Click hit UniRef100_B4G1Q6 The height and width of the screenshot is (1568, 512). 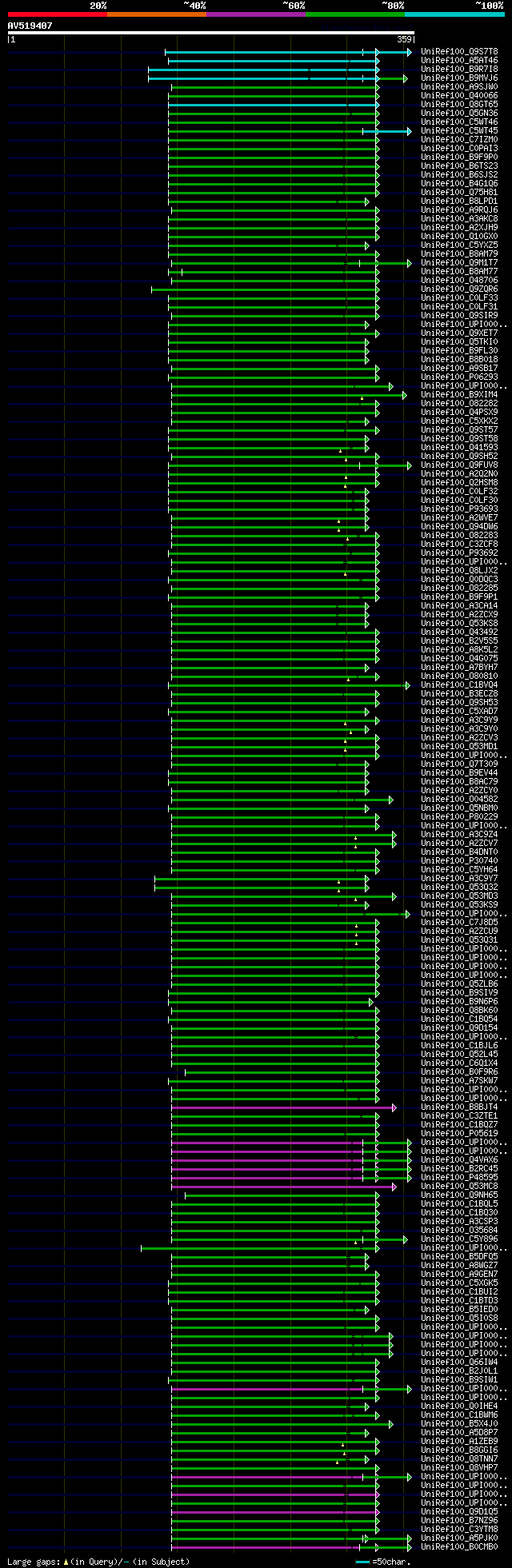pos(459,184)
